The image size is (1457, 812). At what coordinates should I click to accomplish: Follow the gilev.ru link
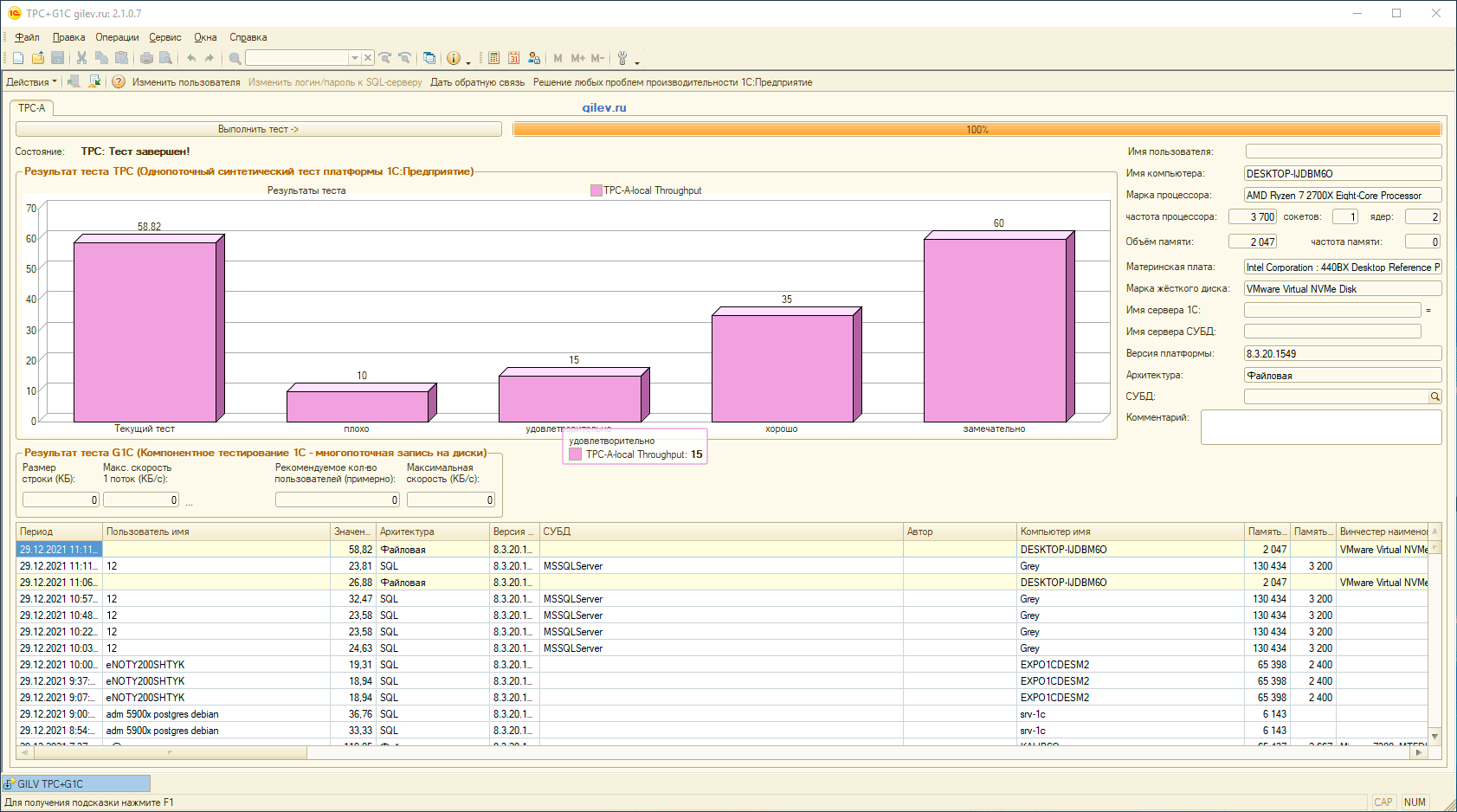[x=604, y=108]
